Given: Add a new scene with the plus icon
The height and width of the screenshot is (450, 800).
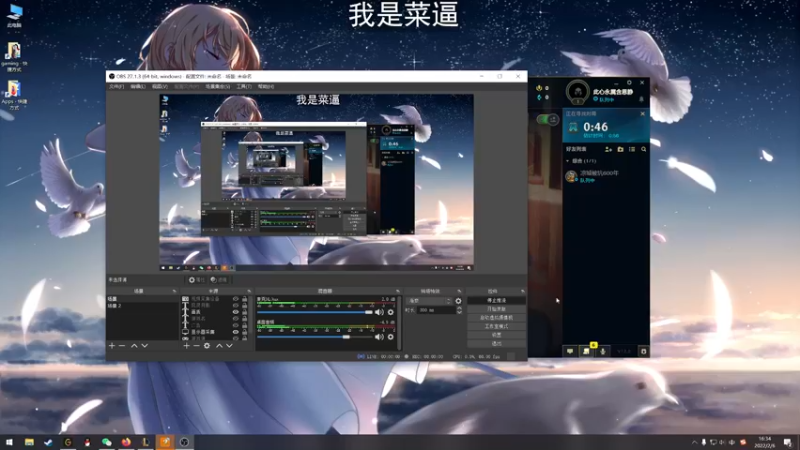Looking at the screenshot, I should pos(112,346).
